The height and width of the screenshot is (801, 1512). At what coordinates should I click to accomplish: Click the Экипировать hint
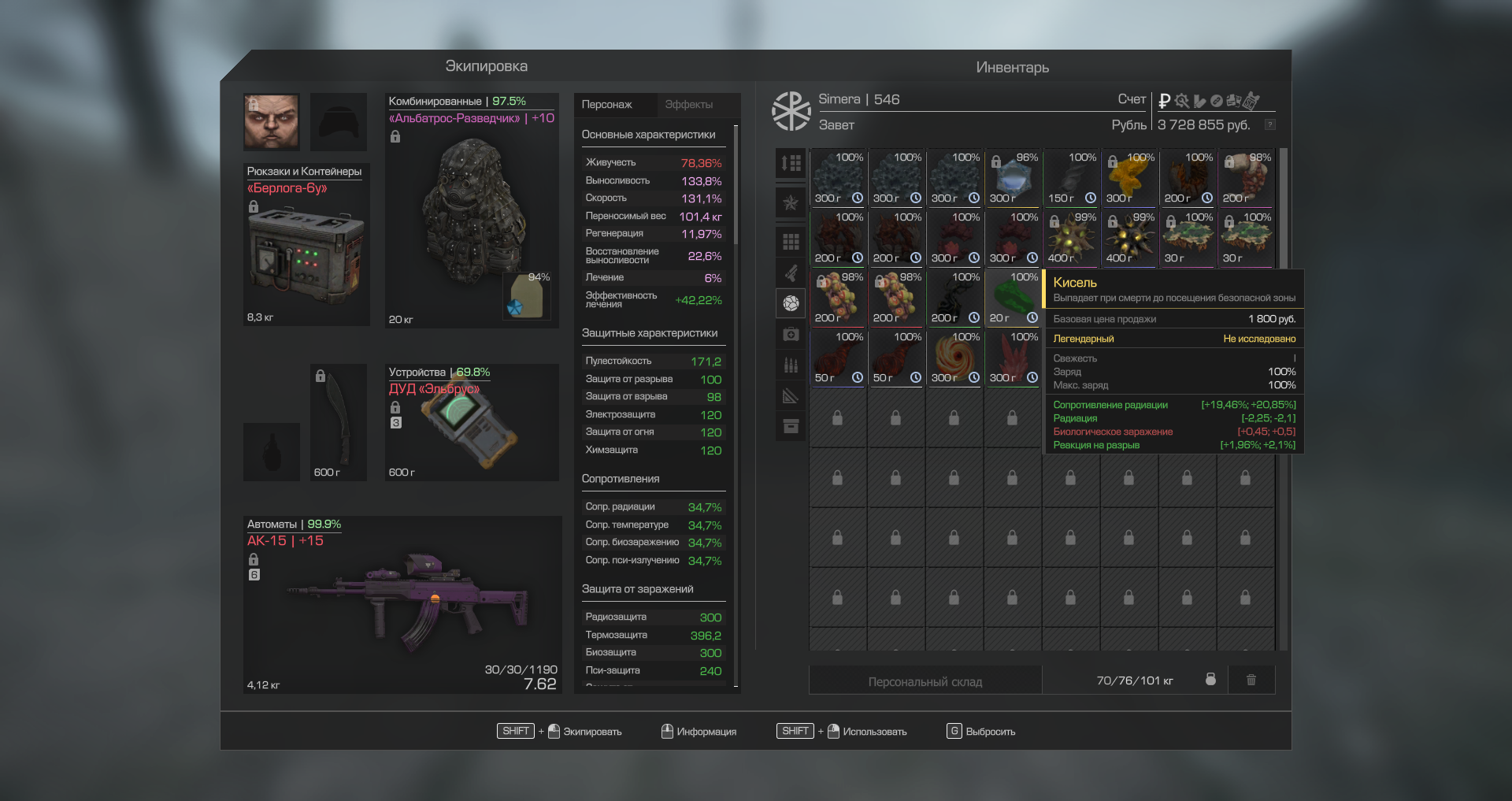559,731
